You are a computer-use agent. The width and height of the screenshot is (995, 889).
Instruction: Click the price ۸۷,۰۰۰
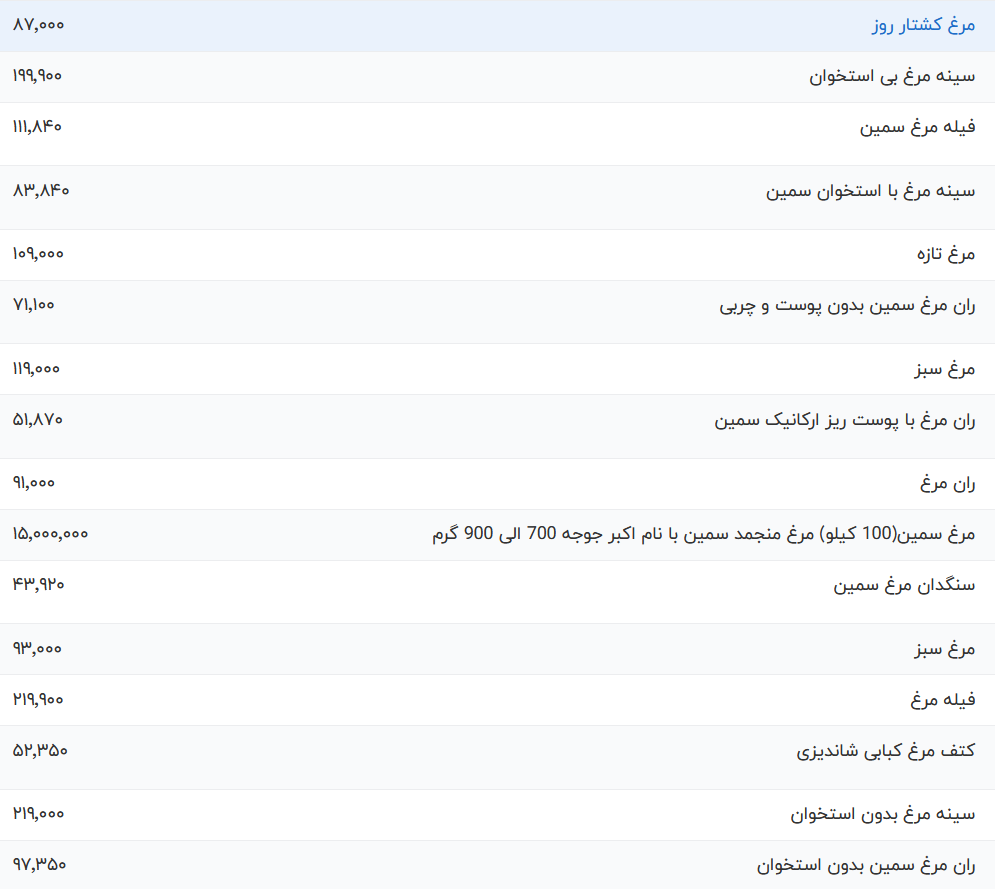click(39, 25)
